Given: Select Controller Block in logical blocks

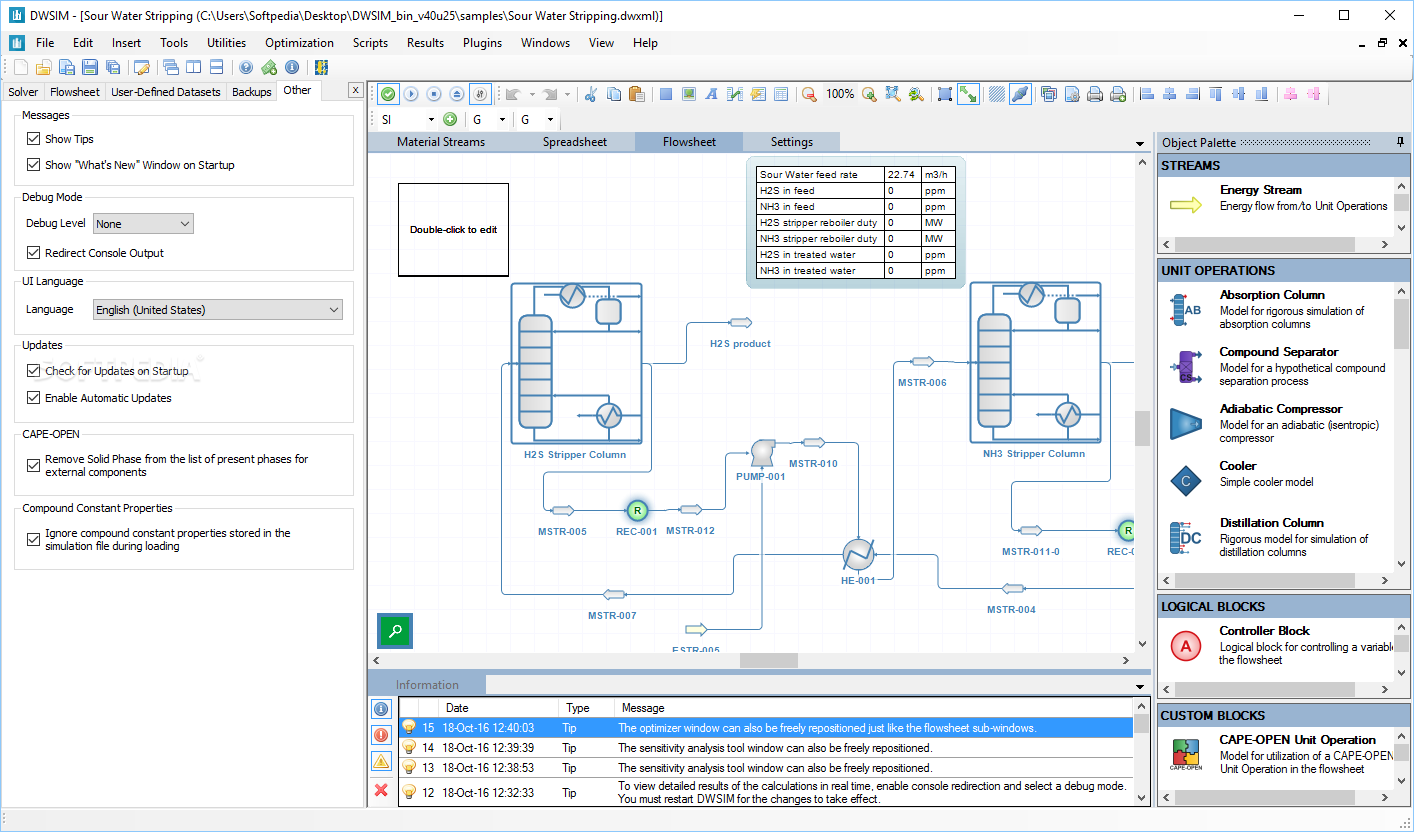Looking at the screenshot, I should click(1278, 646).
